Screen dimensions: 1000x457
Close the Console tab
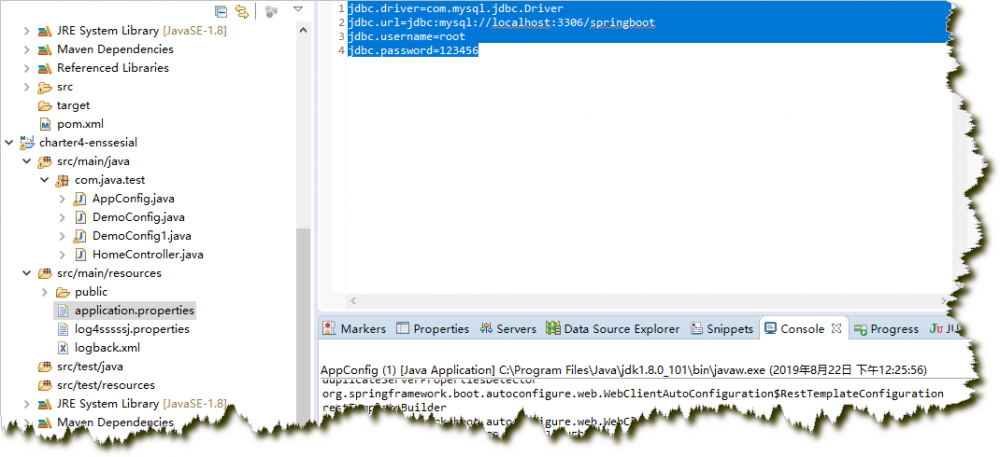point(837,329)
